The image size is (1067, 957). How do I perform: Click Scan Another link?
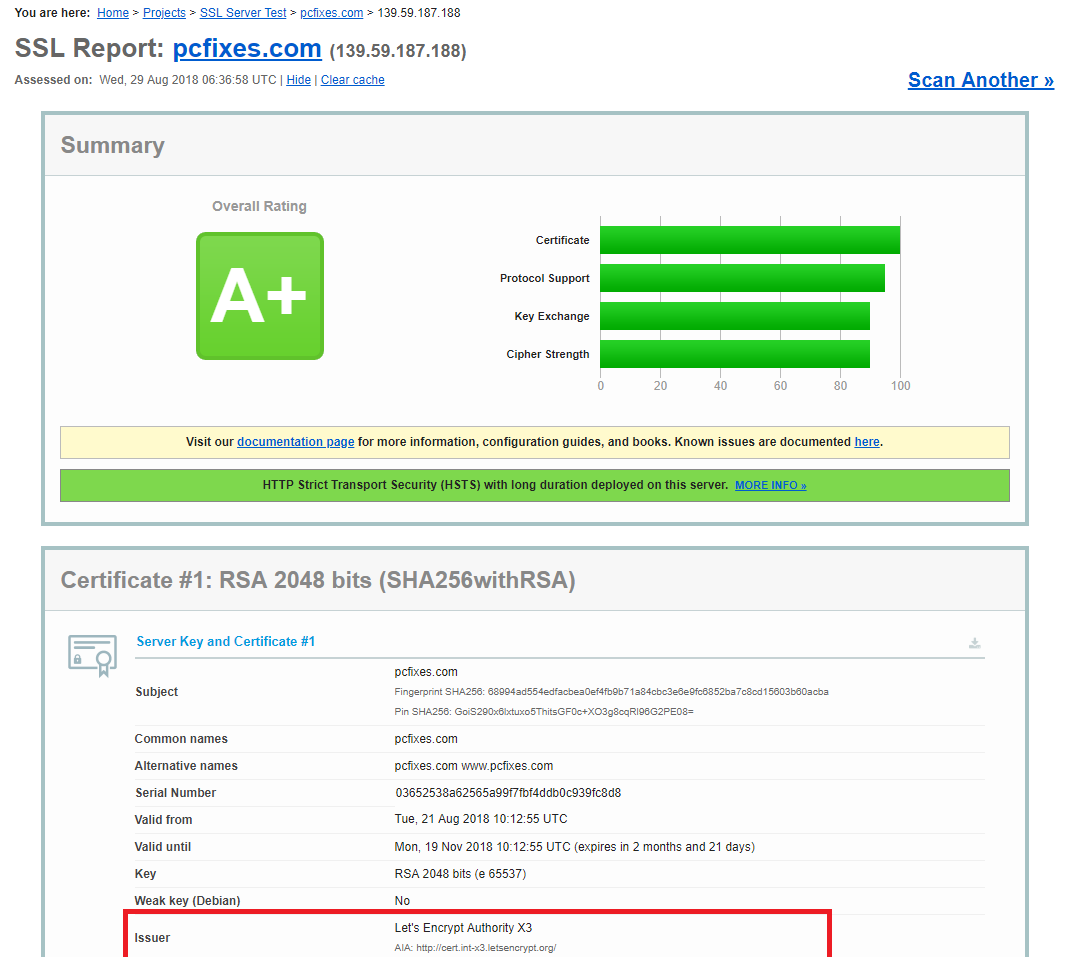(981, 80)
